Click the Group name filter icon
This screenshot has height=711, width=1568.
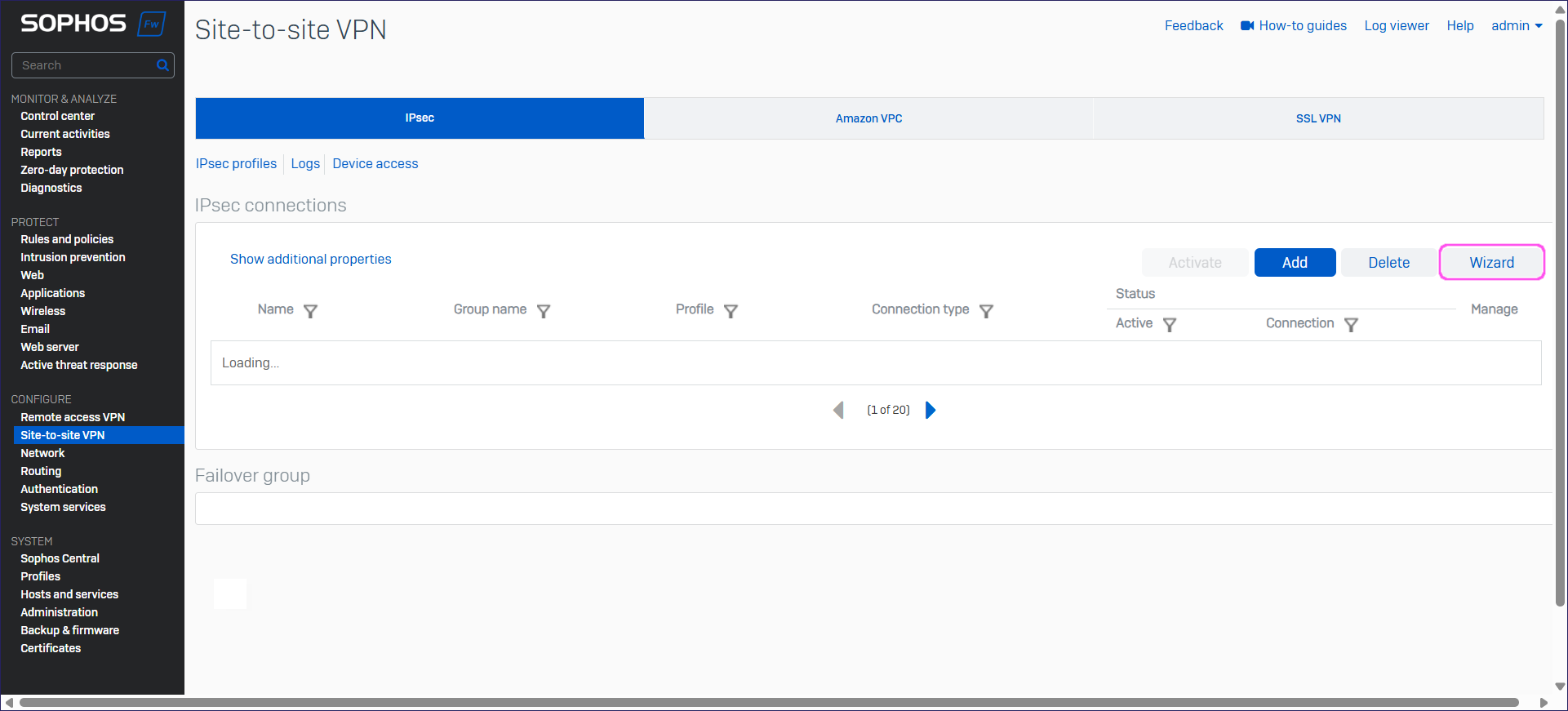pos(544,311)
